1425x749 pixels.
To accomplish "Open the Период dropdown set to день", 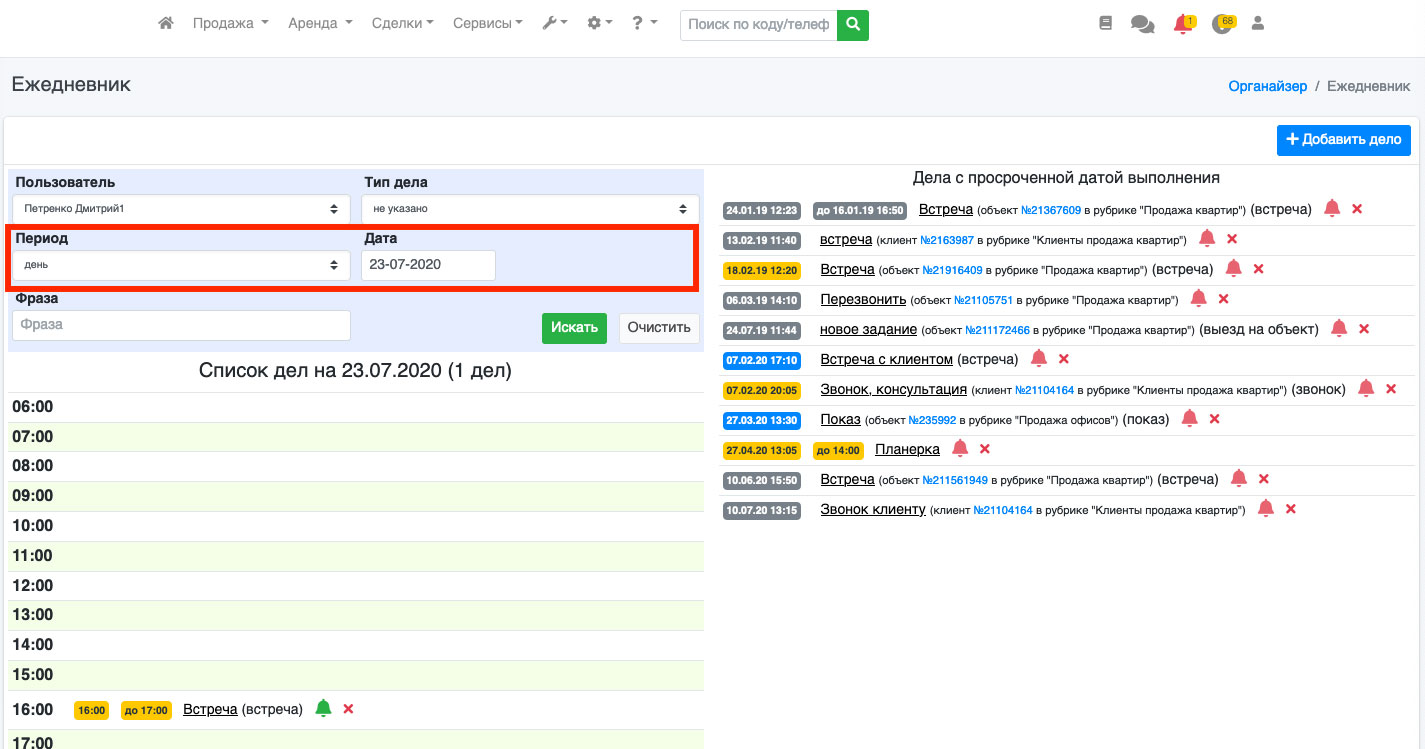I will pos(181,265).
